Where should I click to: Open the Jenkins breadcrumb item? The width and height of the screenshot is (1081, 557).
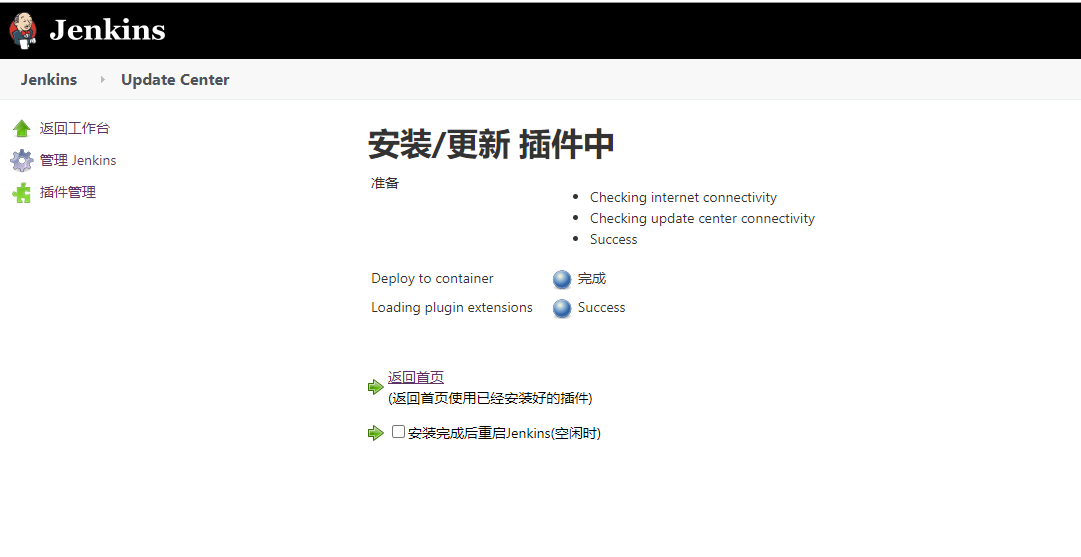49,80
